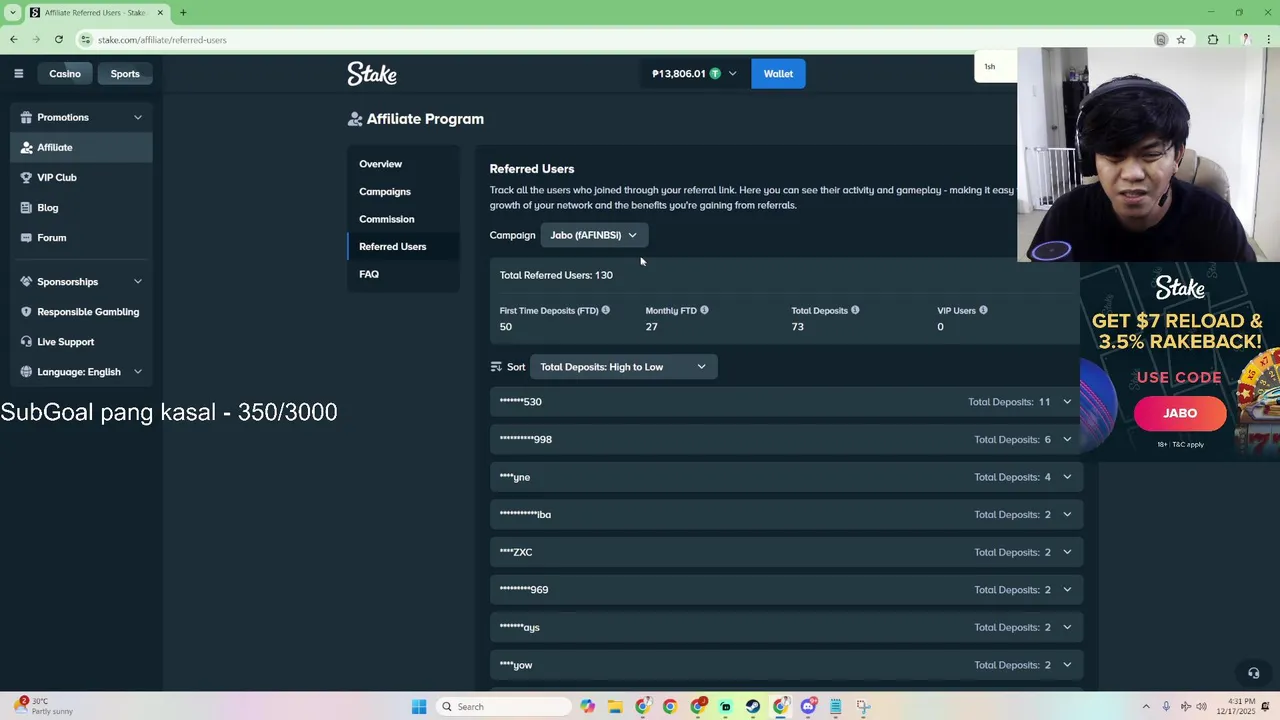Open the site info icon in address bar

86,40
